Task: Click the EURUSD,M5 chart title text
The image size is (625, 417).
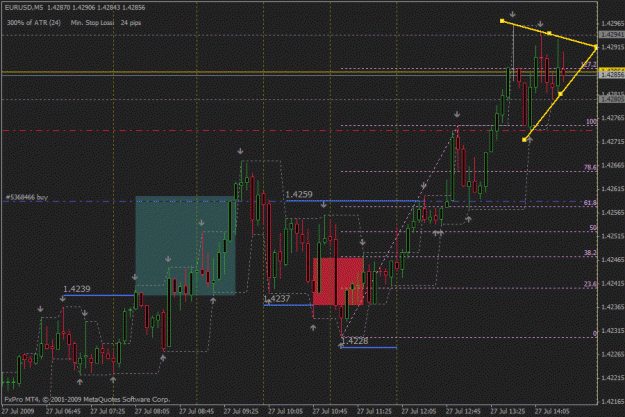Action: pos(24,8)
